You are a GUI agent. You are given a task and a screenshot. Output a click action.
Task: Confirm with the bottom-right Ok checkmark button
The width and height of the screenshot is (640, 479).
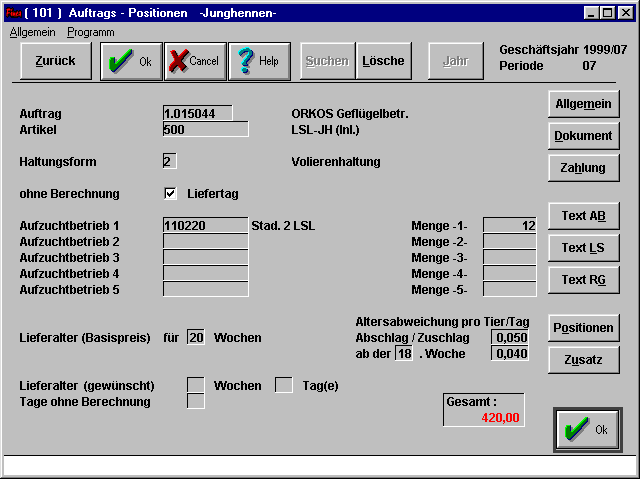point(587,429)
